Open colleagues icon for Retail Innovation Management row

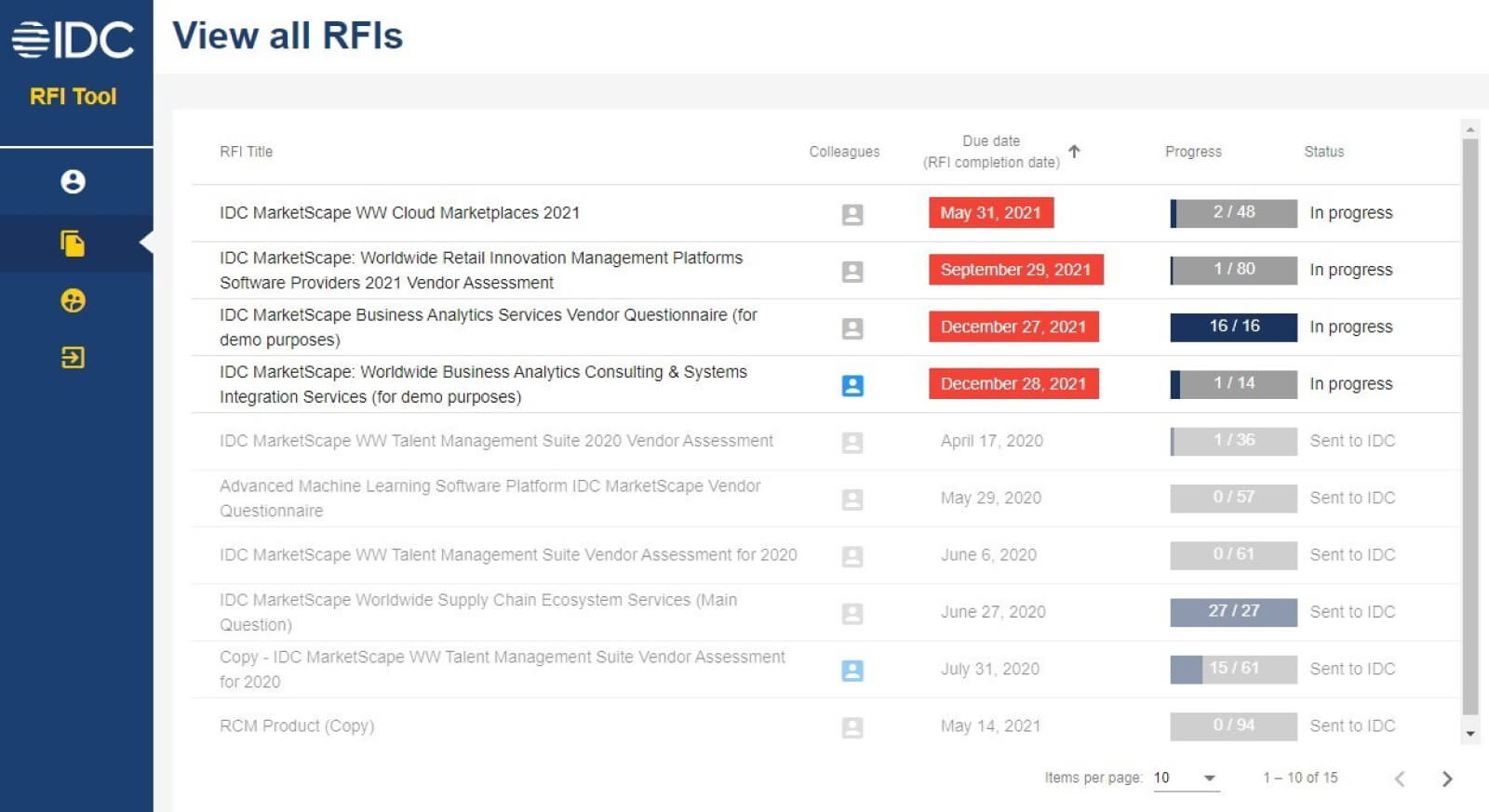(x=852, y=271)
